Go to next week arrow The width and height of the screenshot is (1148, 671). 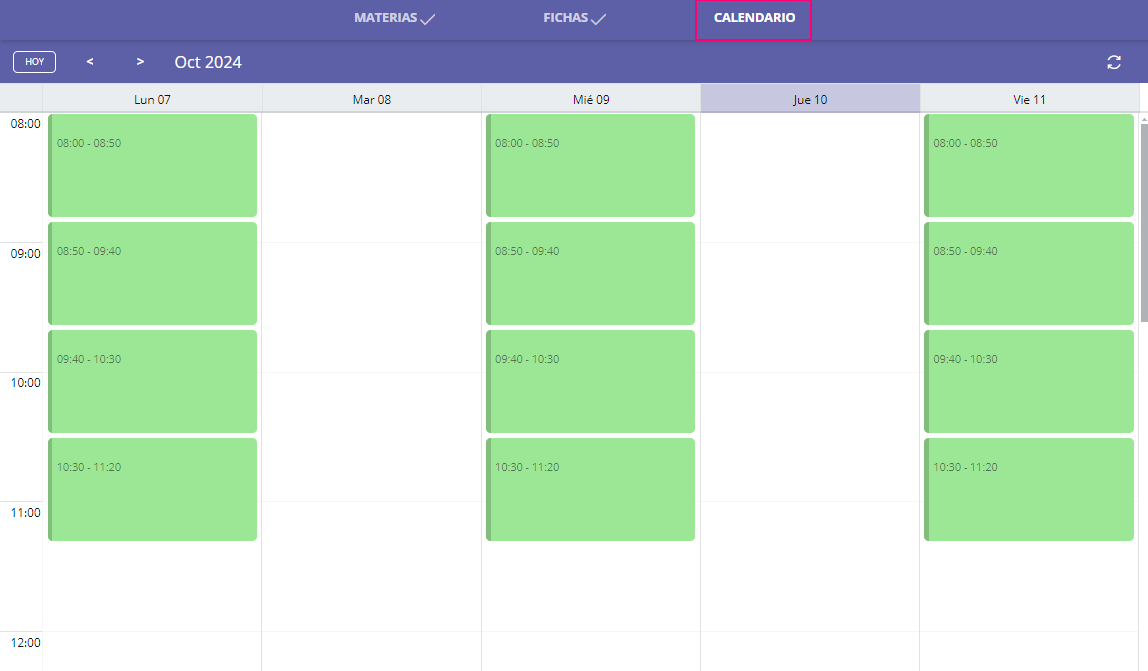tap(140, 62)
